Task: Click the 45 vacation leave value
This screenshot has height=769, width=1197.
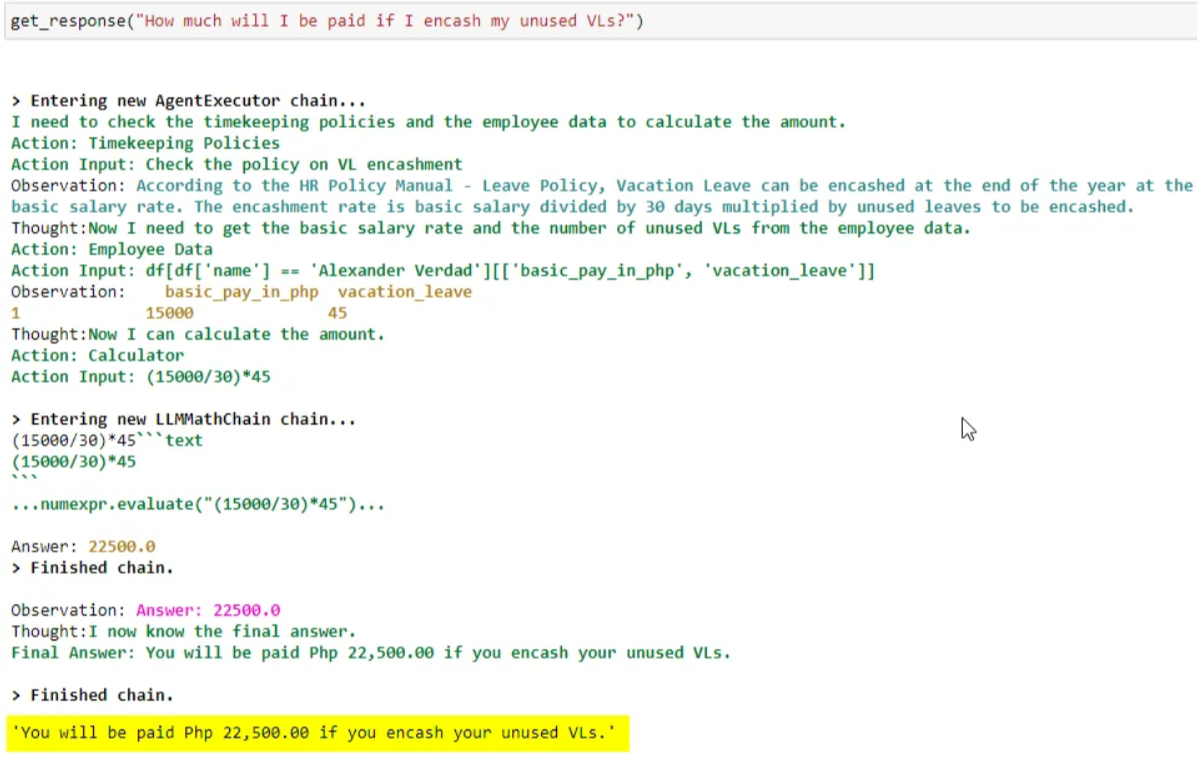Action: [337, 312]
